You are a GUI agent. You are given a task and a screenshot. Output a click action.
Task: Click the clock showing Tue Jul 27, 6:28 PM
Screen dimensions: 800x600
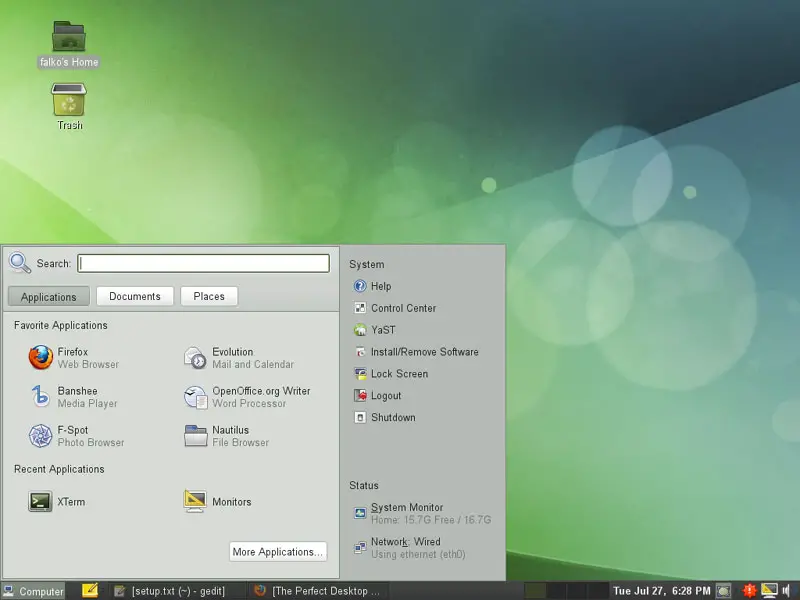(661, 591)
